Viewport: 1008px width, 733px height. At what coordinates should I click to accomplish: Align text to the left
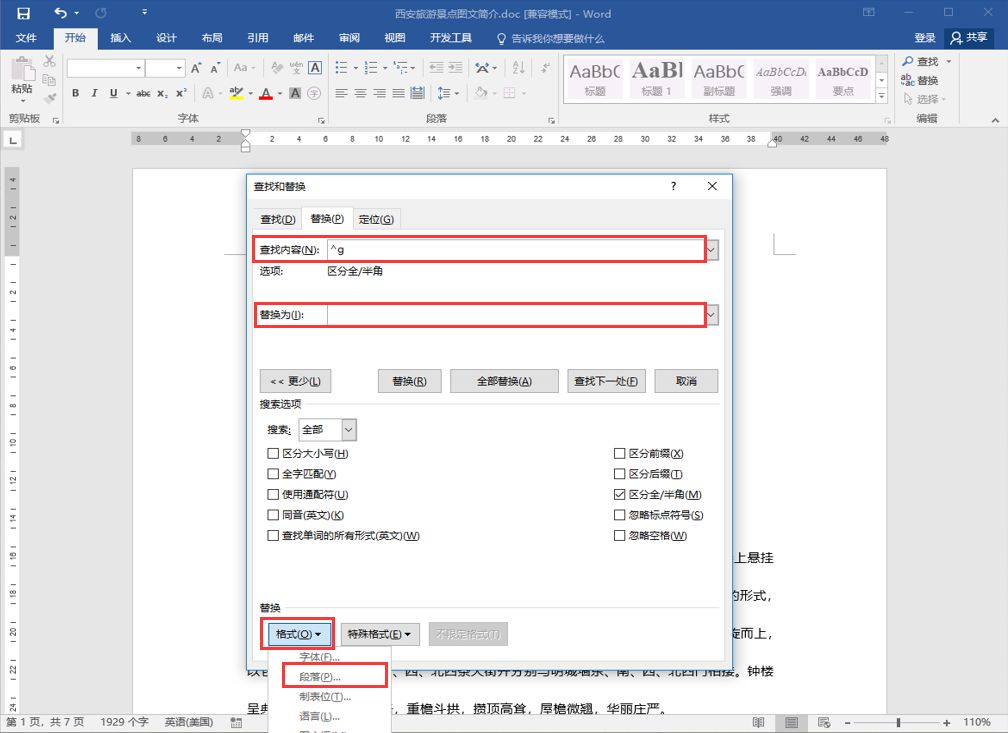[341, 93]
